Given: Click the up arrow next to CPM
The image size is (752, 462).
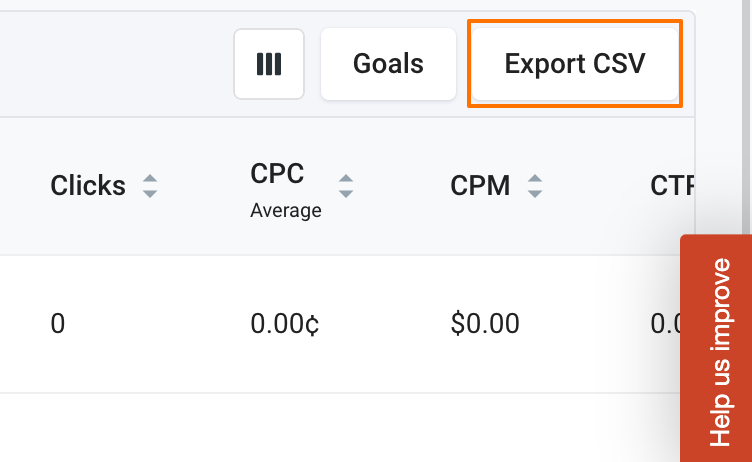Looking at the screenshot, I should pos(535,178).
